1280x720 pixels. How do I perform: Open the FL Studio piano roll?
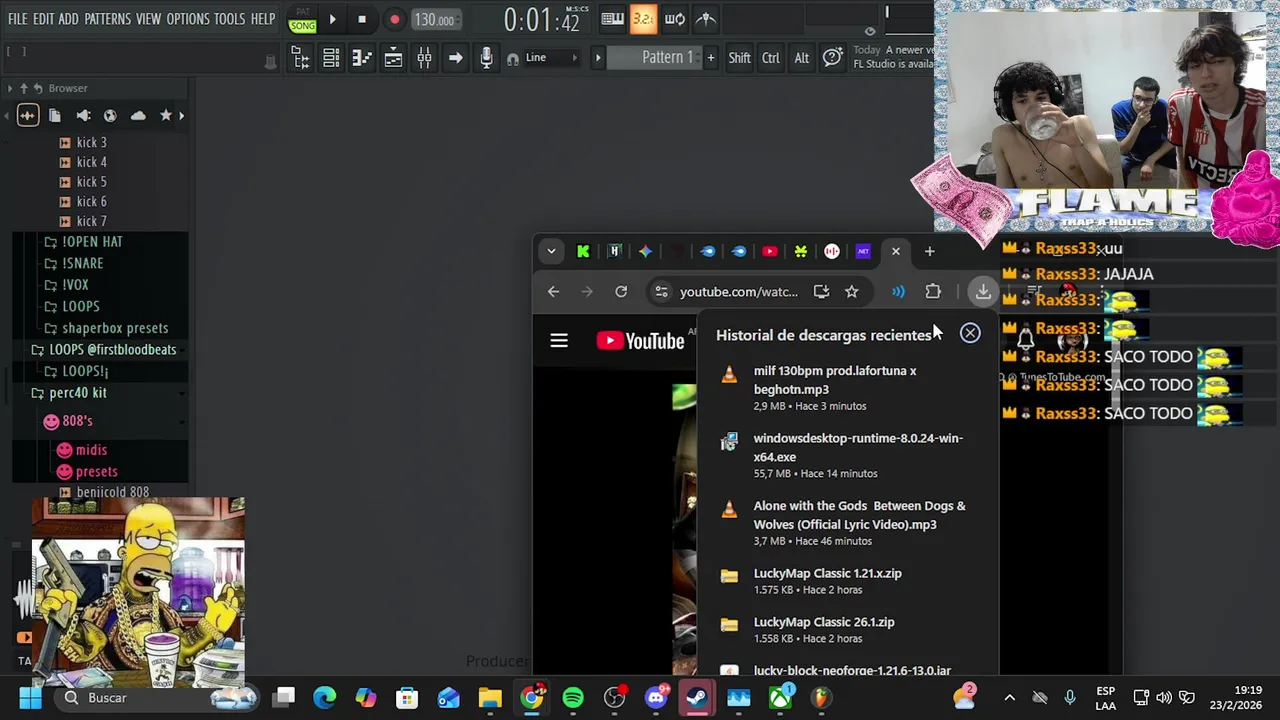362,58
